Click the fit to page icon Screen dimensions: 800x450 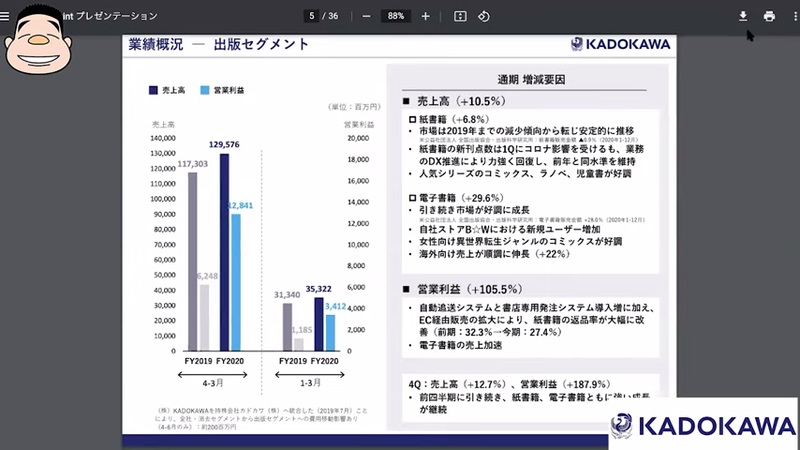[x=460, y=16]
